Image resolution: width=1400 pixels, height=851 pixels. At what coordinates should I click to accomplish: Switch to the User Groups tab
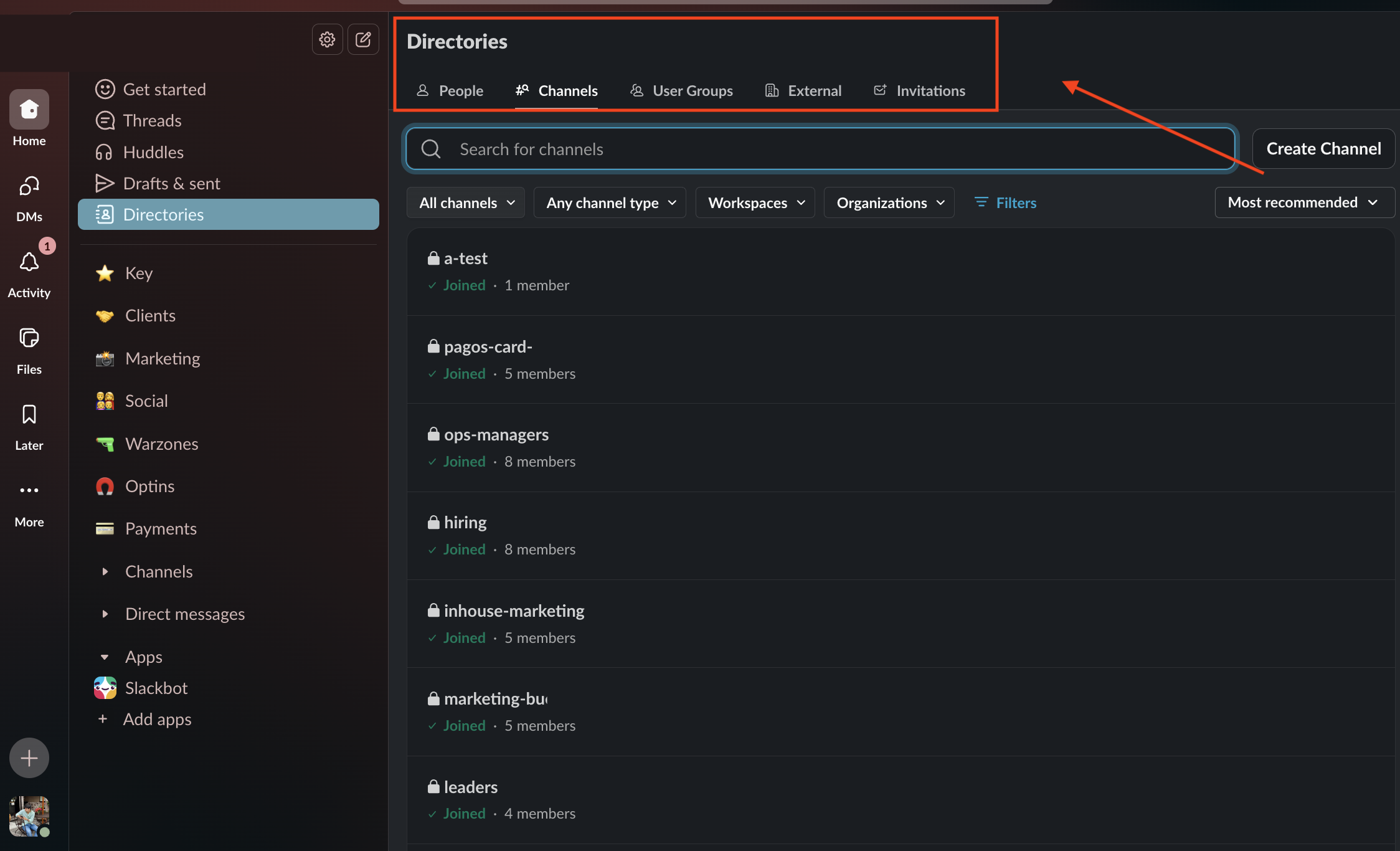(681, 91)
